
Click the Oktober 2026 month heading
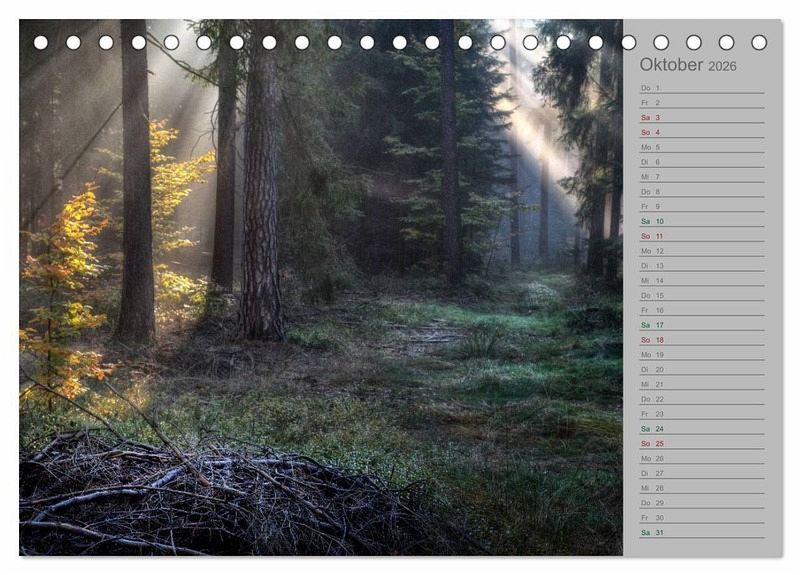687,65
